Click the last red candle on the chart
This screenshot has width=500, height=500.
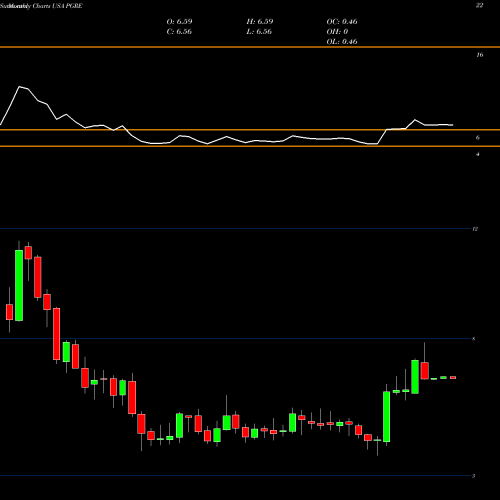[x=453, y=377]
